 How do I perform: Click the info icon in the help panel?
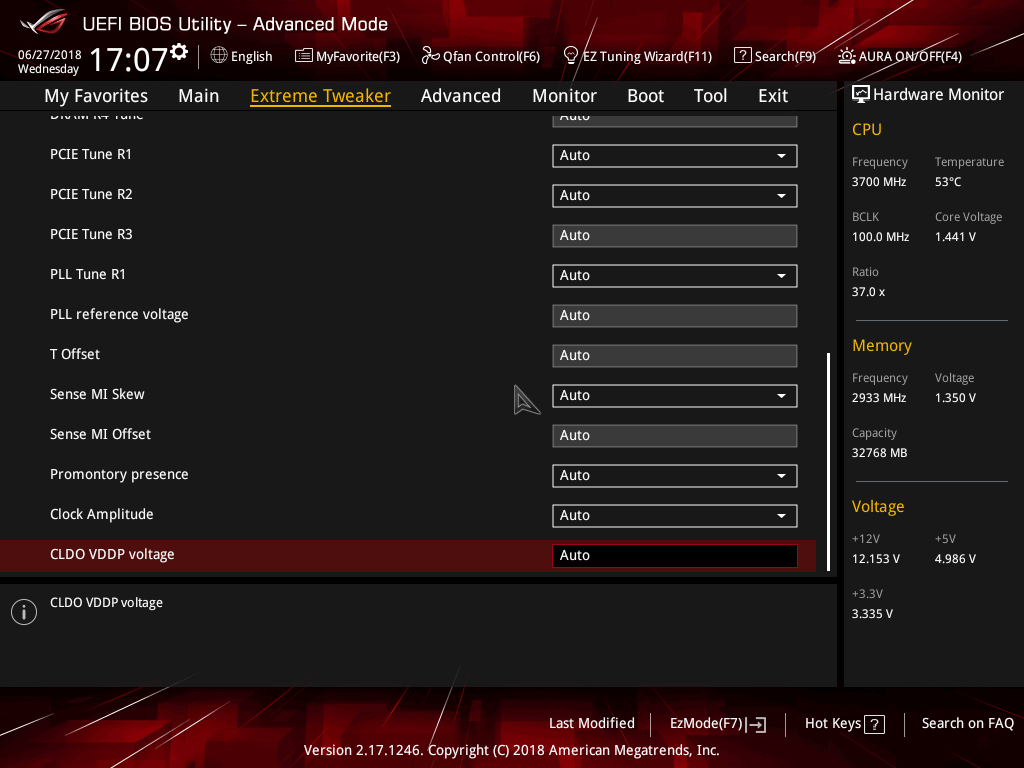click(24, 612)
